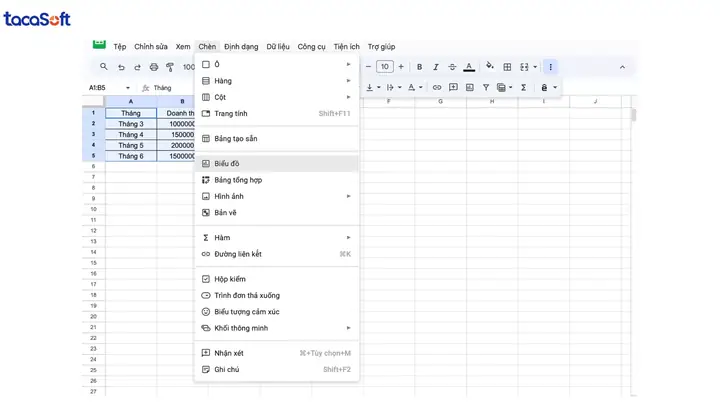Open the Định dạng menu

(x=241, y=46)
